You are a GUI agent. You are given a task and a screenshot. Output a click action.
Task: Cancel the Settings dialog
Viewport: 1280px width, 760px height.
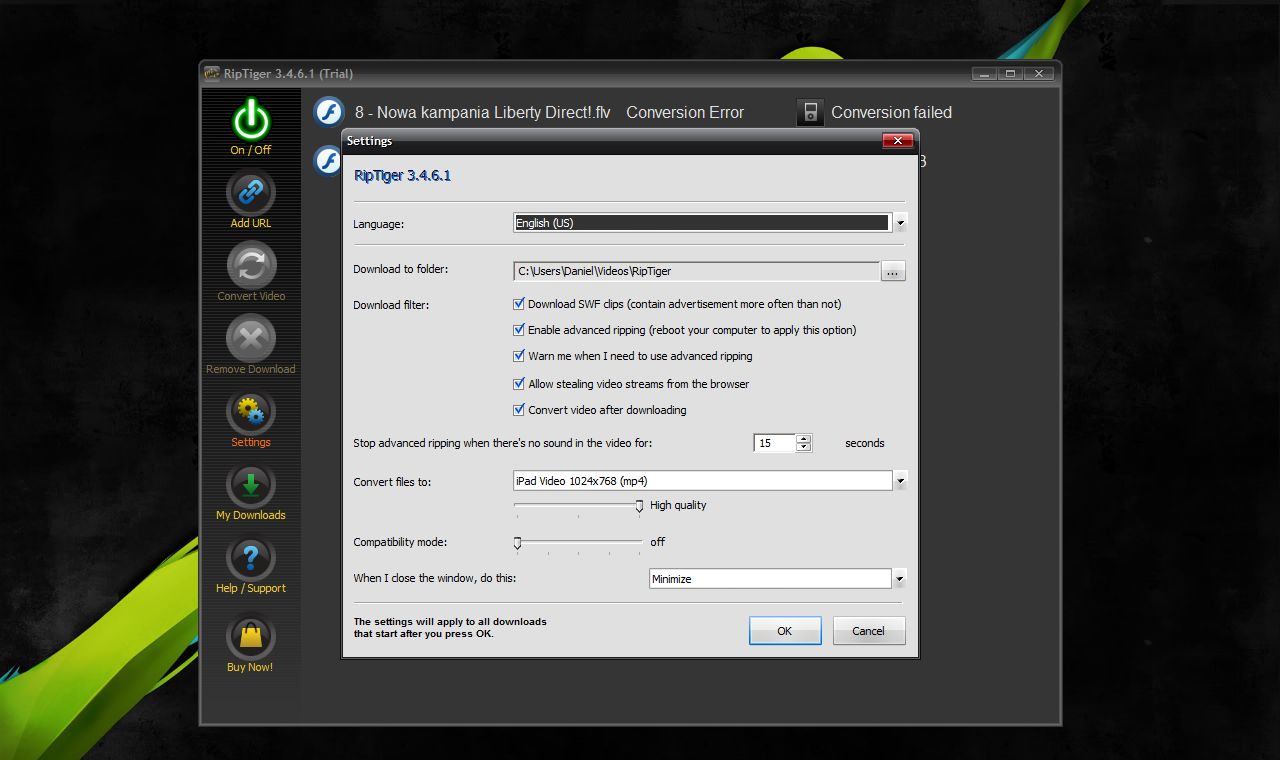[x=868, y=631]
